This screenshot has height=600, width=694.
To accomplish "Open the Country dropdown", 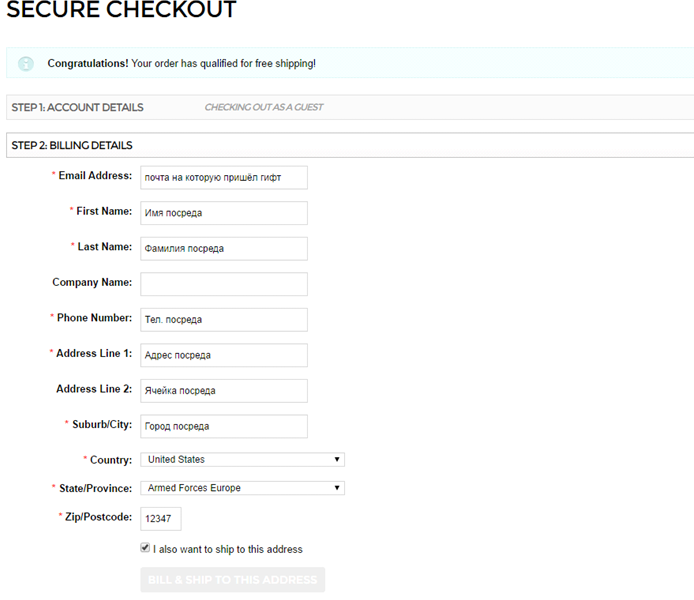I will coord(242,460).
